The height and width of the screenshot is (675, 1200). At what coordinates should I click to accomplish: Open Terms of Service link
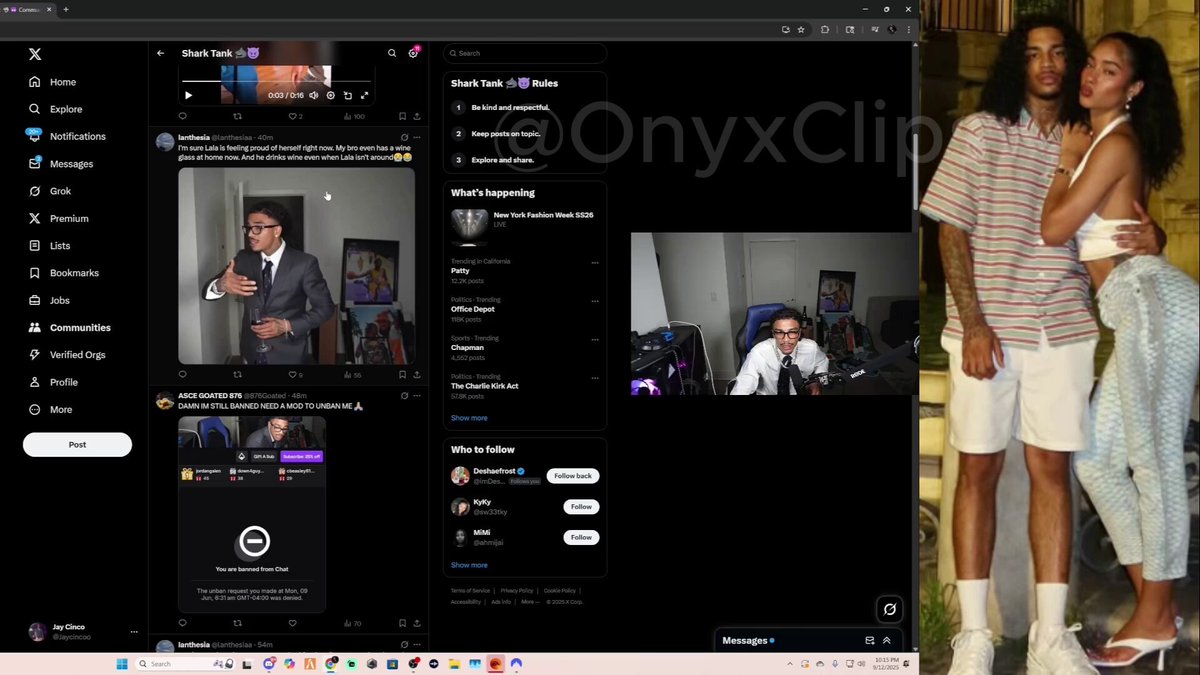tap(470, 591)
